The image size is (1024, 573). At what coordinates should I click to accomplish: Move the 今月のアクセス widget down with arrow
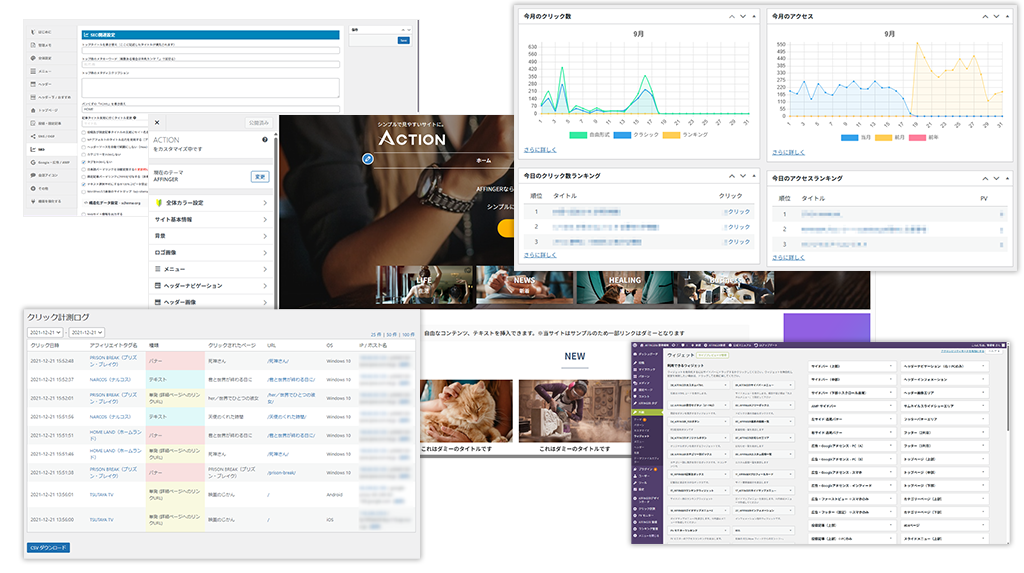coord(995,16)
